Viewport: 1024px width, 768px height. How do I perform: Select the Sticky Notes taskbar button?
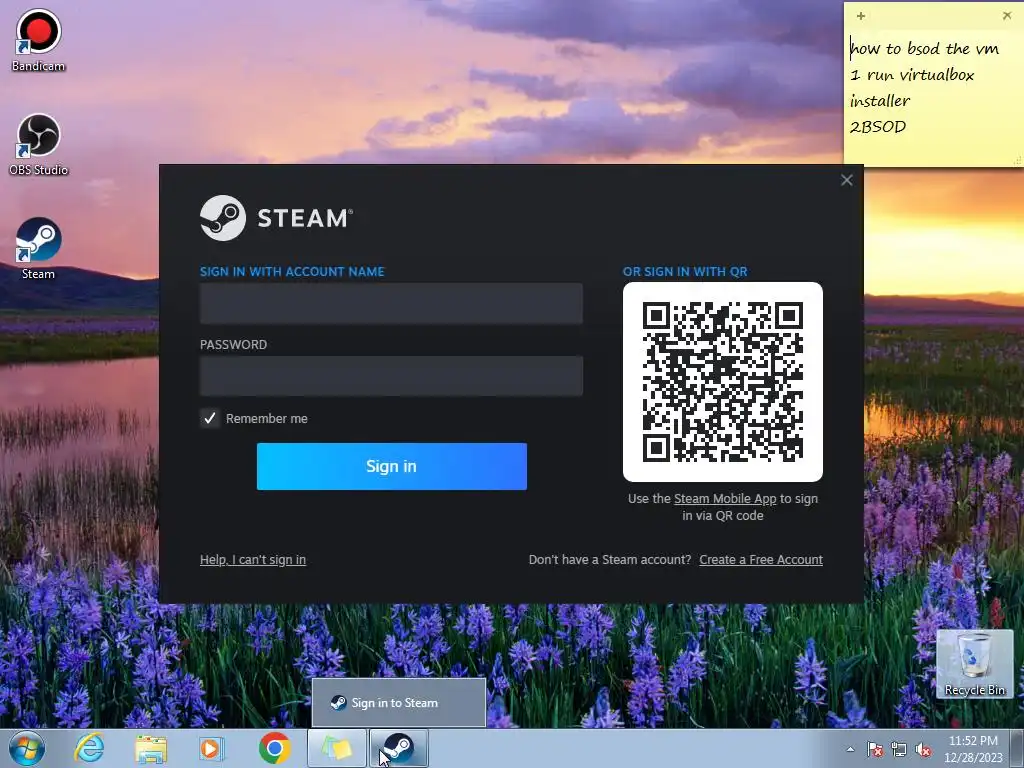(336, 748)
